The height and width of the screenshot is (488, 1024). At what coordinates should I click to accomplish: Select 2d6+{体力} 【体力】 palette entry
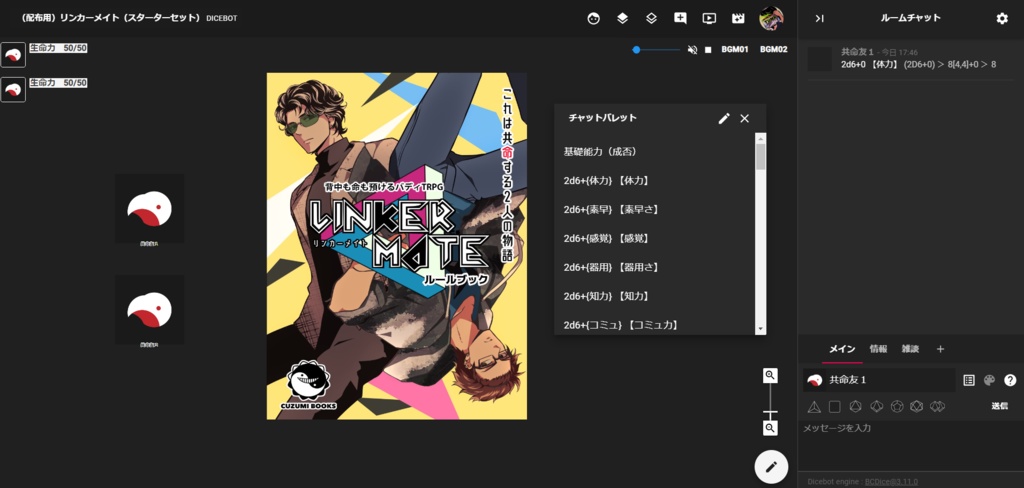(655, 180)
